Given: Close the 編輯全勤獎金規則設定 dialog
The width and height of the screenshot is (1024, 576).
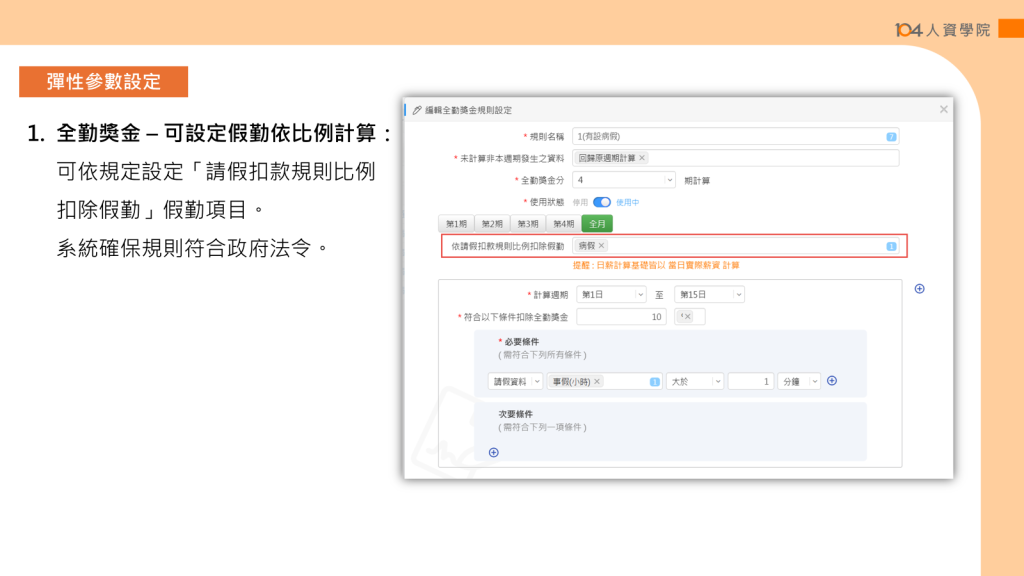Looking at the screenshot, I should click(x=943, y=109).
